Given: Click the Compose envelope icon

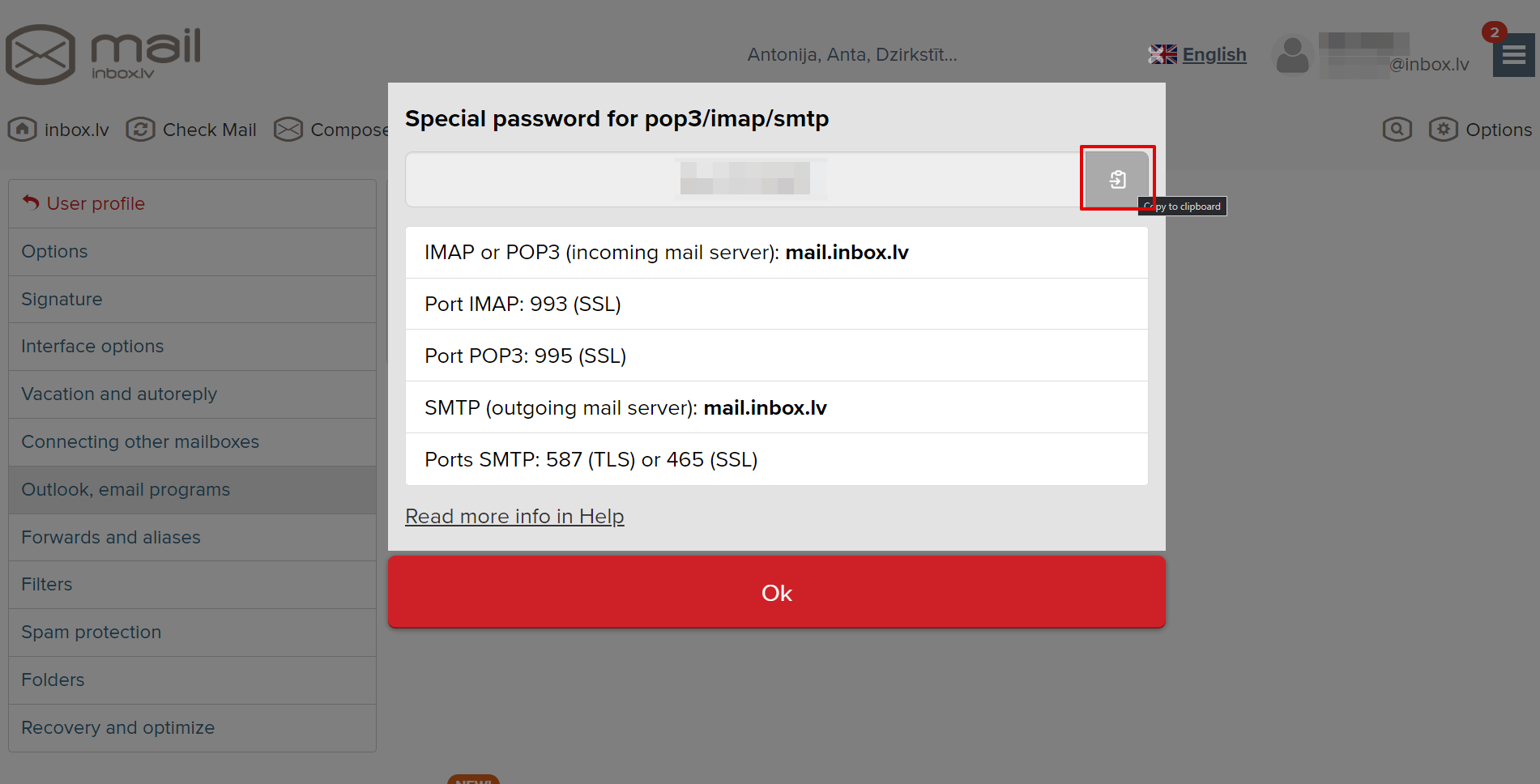Looking at the screenshot, I should coord(288,130).
